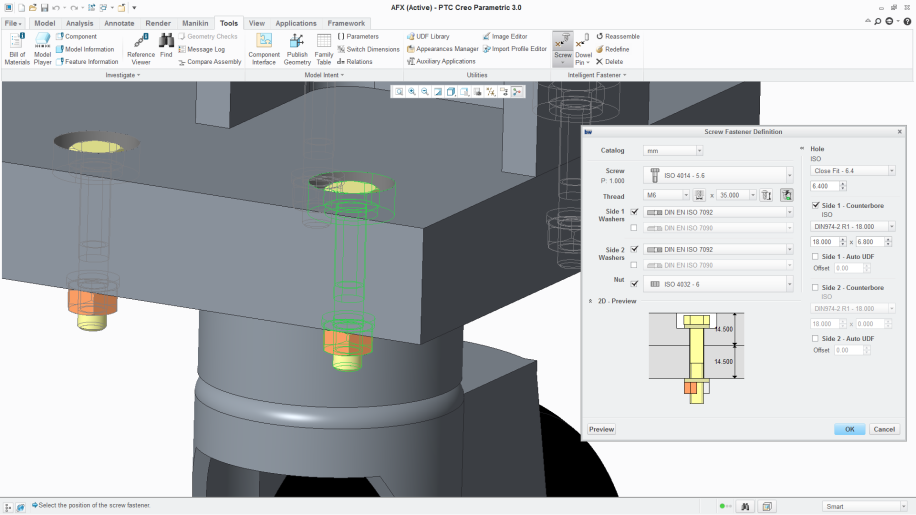The height and width of the screenshot is (515, 916).
Task: Toggle the highlighted icon after length field
Action: tap(787, 195)
